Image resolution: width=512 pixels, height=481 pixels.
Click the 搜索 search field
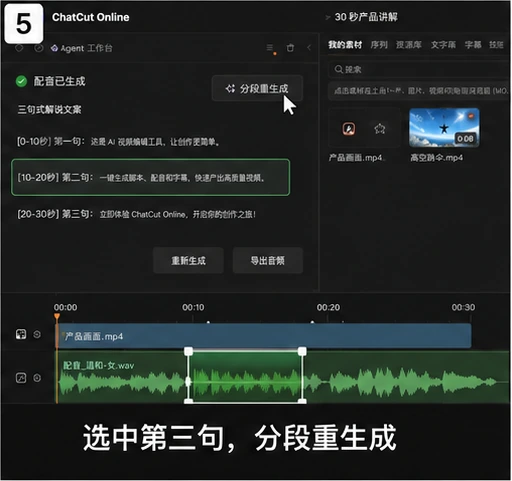pos(419,69)
